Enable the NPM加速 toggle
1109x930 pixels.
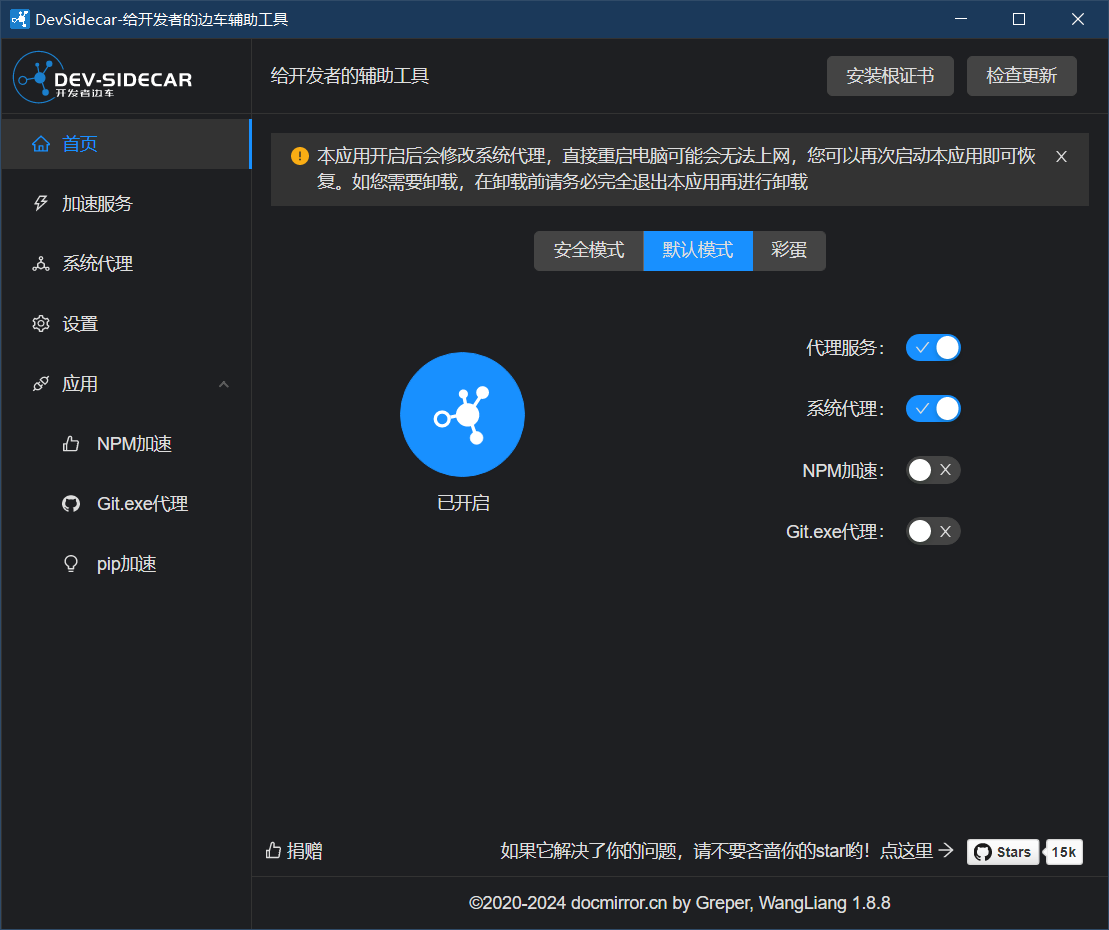point(932,470)
